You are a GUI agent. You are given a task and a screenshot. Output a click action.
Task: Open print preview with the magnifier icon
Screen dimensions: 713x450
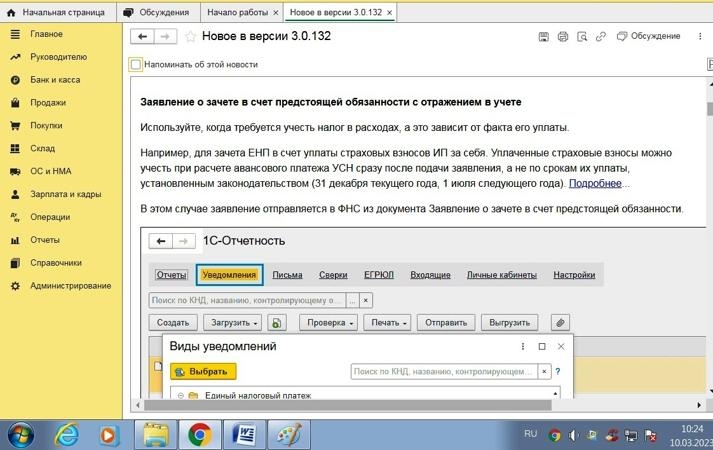(x=582, y=37)
